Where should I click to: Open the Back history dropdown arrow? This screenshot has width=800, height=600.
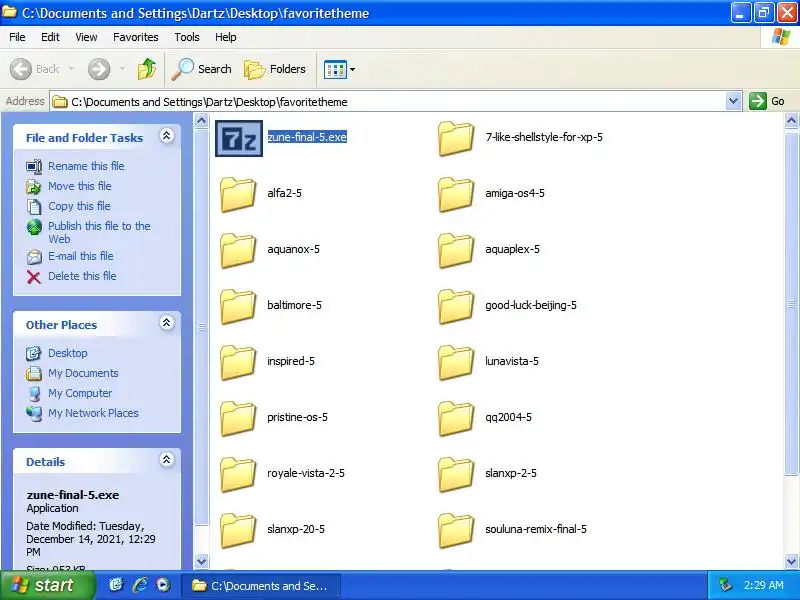(x=71, y=69)
